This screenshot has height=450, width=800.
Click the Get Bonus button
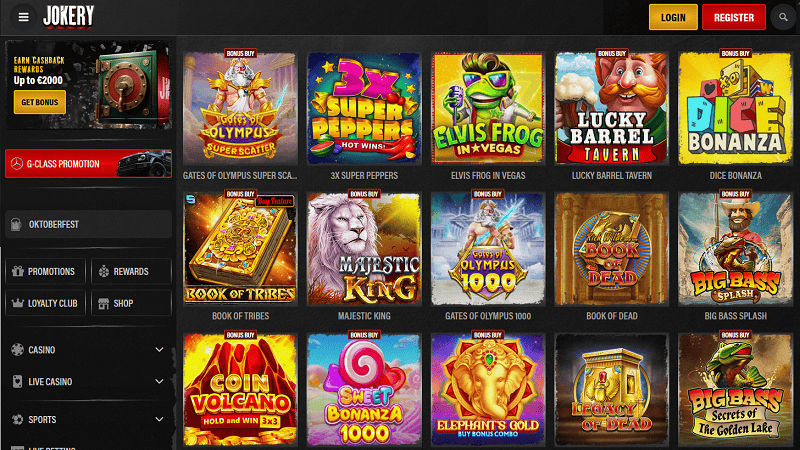tap(40, 102)
